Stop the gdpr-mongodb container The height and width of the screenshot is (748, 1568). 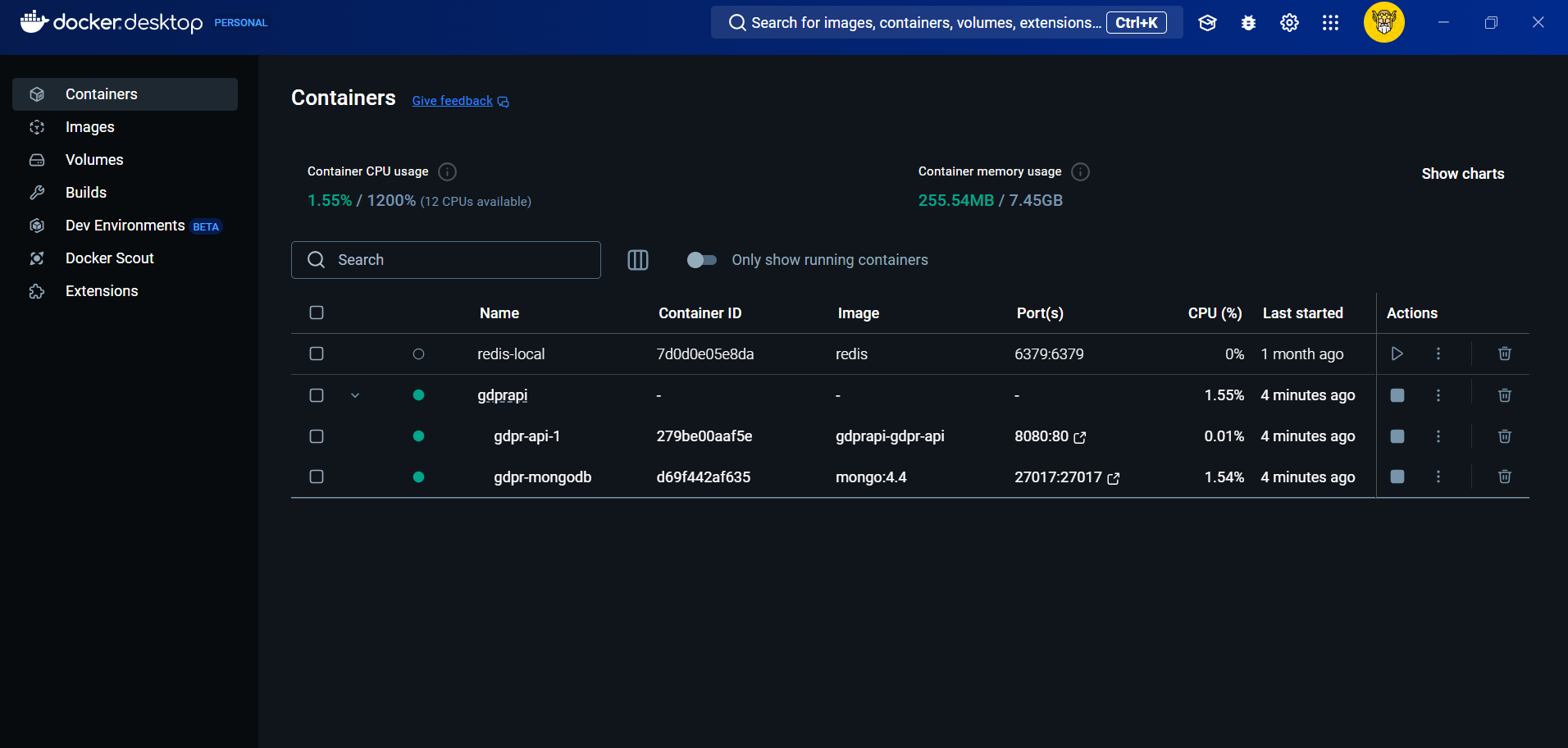[1397, 477]
